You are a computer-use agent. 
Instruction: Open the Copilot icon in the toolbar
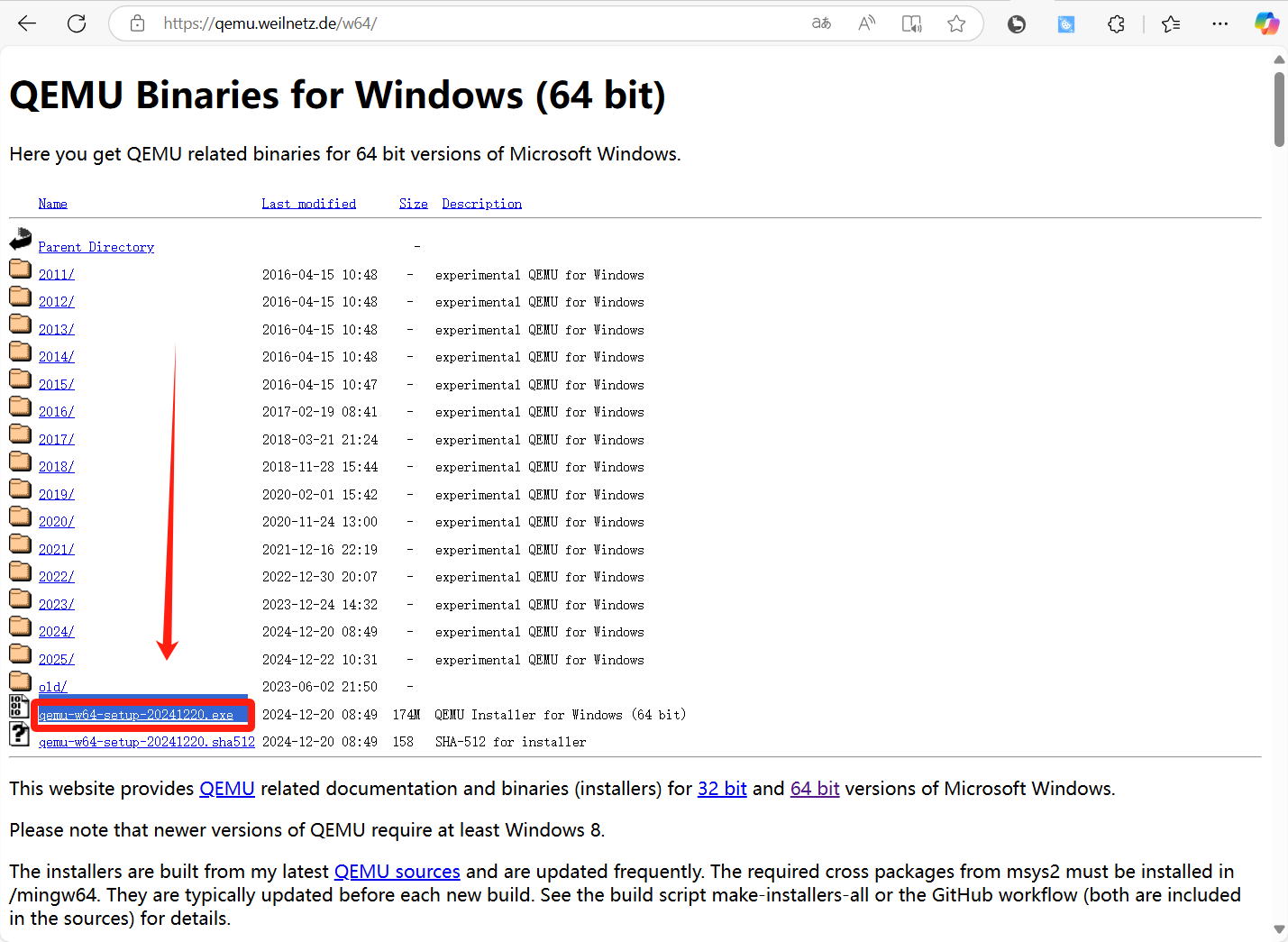click(1266, 23)
